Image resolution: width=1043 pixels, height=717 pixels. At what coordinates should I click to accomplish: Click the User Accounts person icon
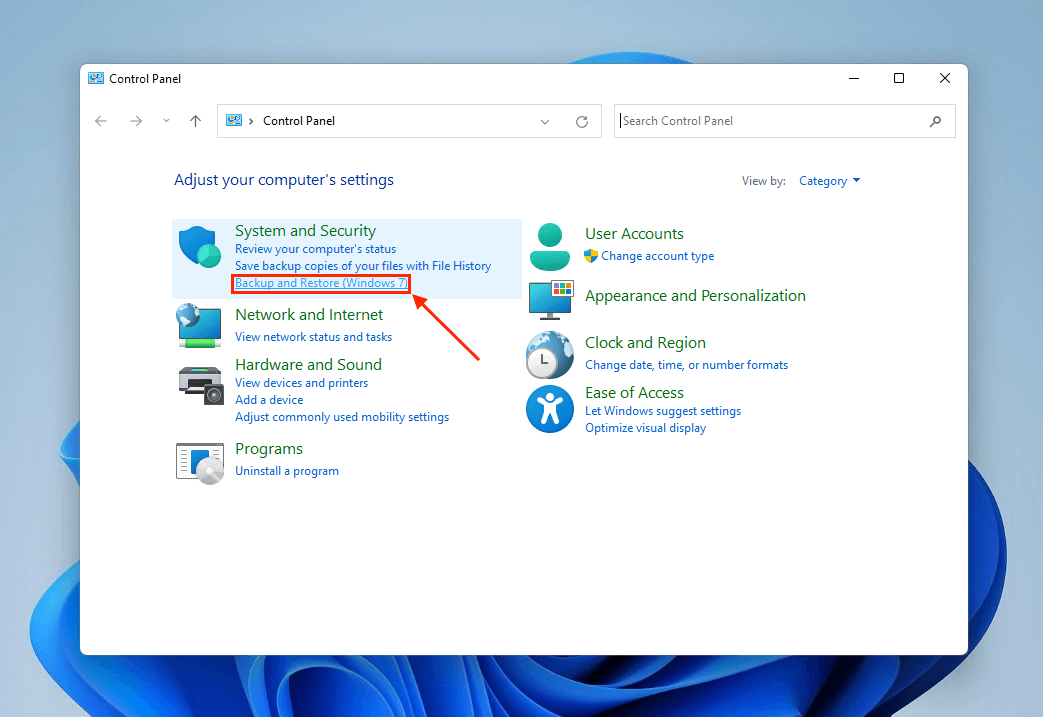549,247
